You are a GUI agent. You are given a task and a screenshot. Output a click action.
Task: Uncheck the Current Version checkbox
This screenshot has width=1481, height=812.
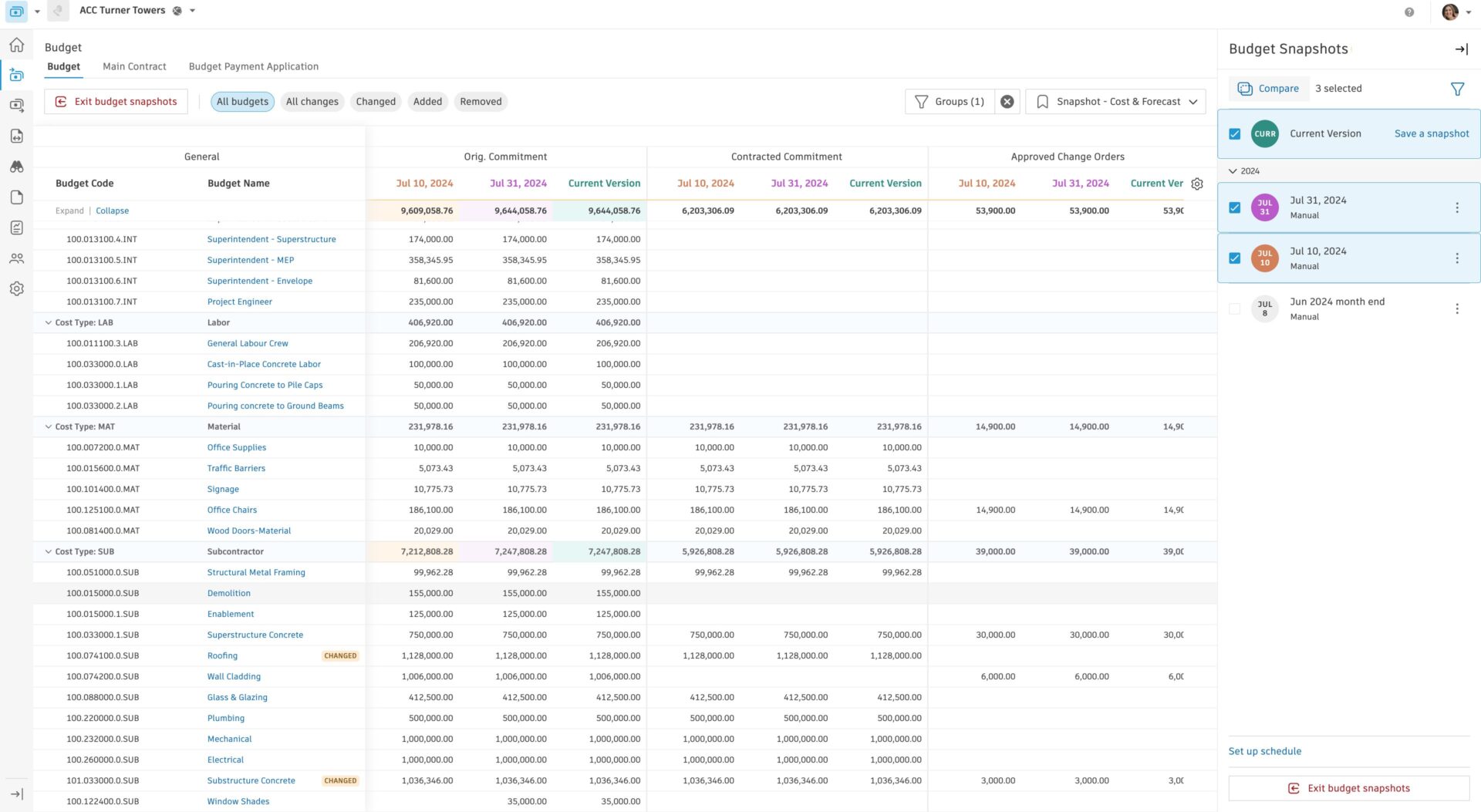coord(1234,133)
